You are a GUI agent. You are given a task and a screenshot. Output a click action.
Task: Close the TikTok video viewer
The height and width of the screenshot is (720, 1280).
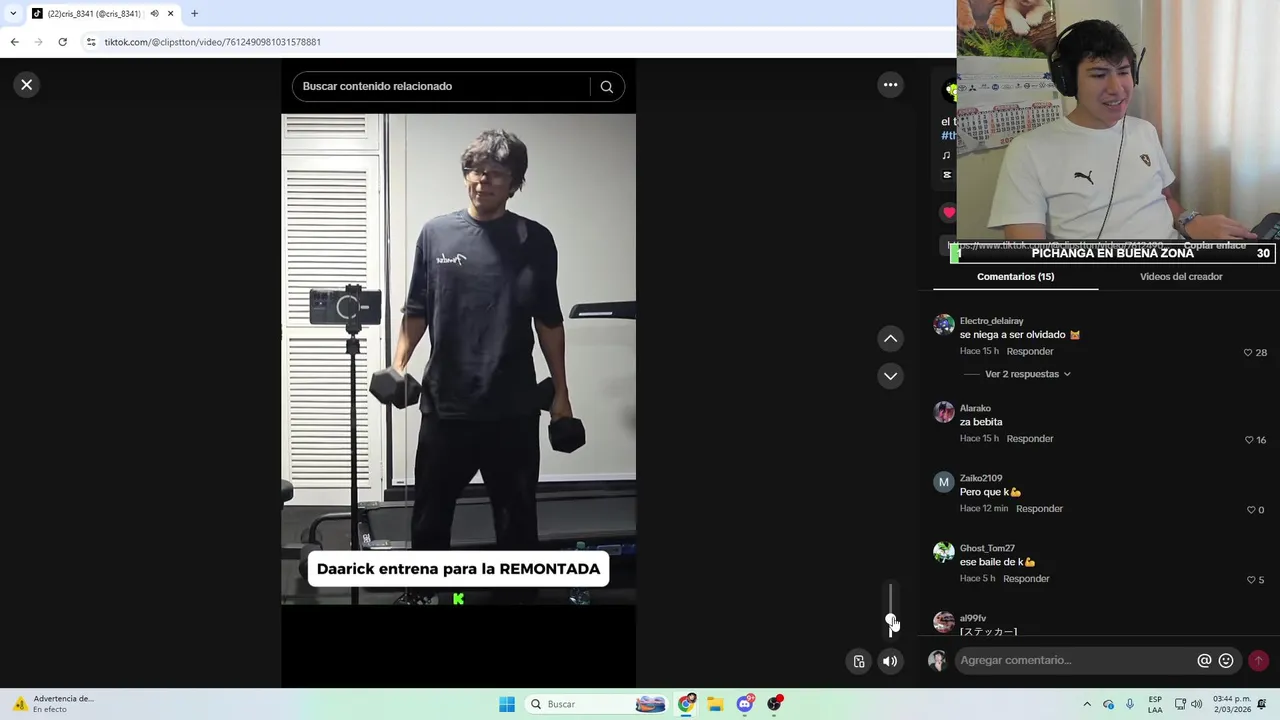[x=27, y=85]
